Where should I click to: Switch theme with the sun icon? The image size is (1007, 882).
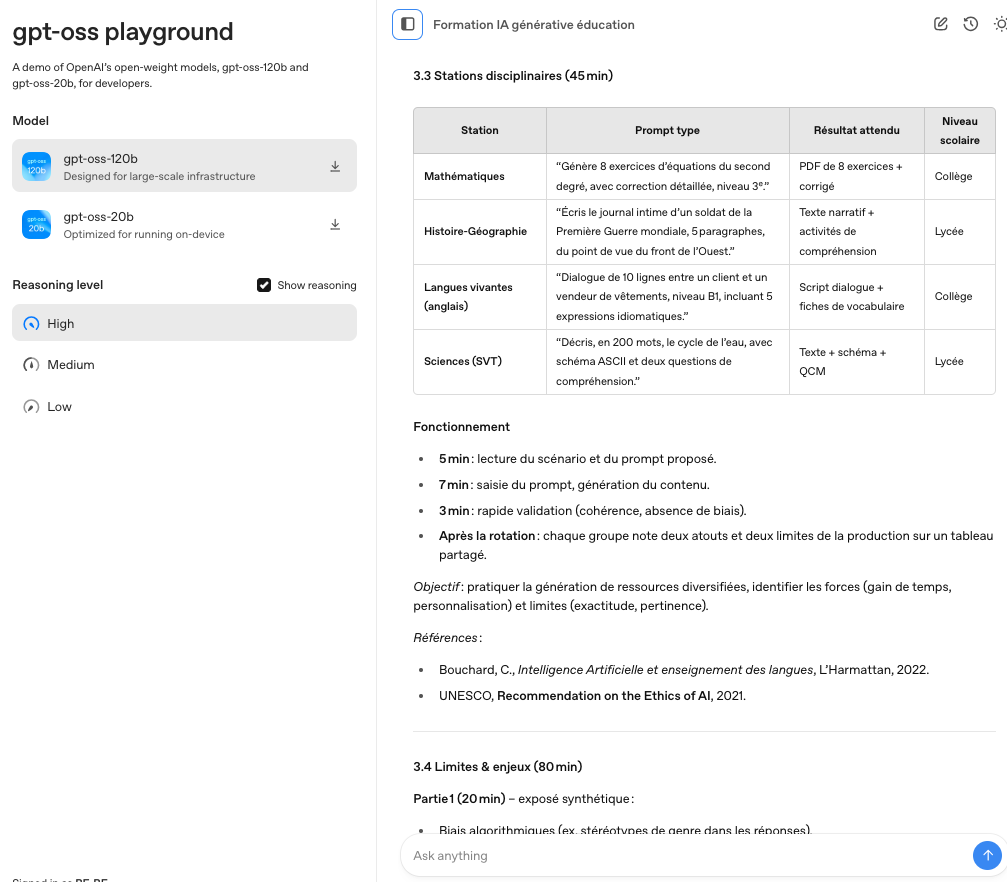coord(1000,24)
